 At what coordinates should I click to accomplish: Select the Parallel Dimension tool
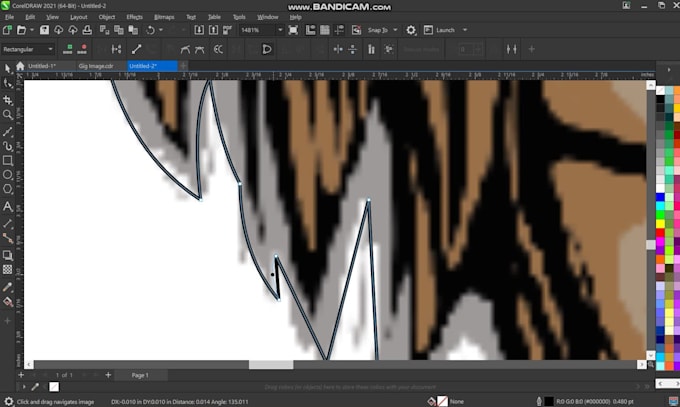pyautogui.click(x=7, y=223)
